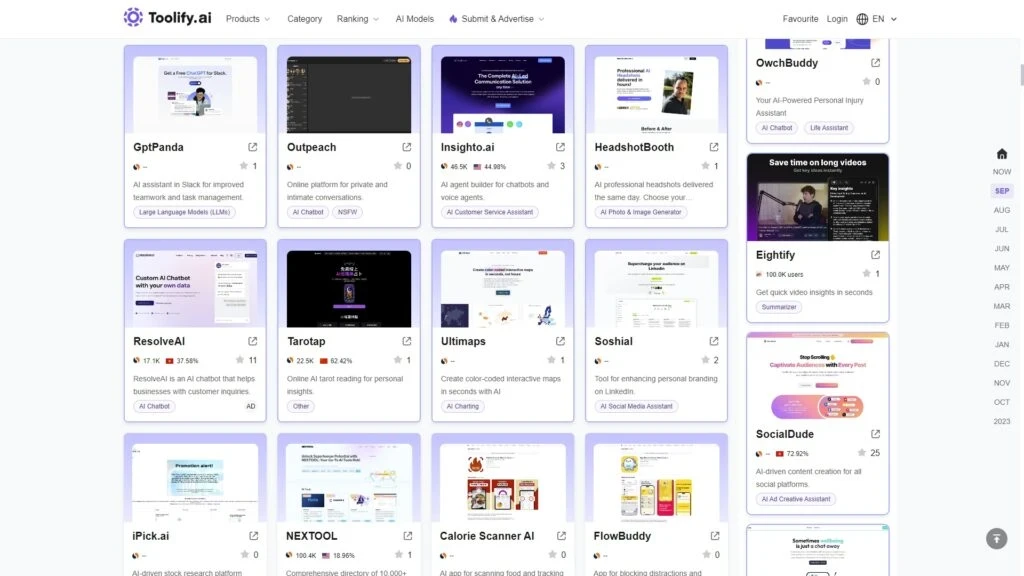Image resolution: width=1024 pixels, height=576 pixels.
Task: Open Insighto.ai external link icon
Action: point(560,147)
